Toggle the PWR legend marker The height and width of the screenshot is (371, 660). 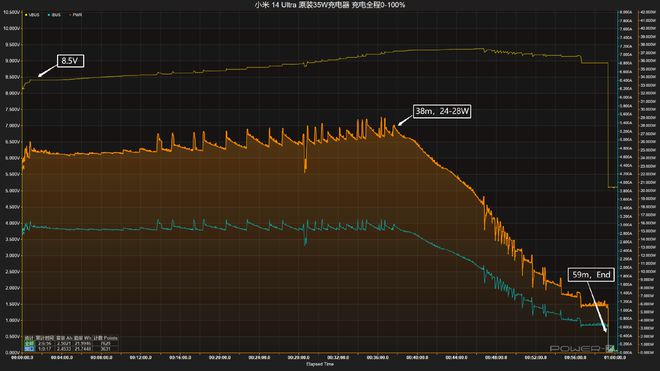(70, 15)
